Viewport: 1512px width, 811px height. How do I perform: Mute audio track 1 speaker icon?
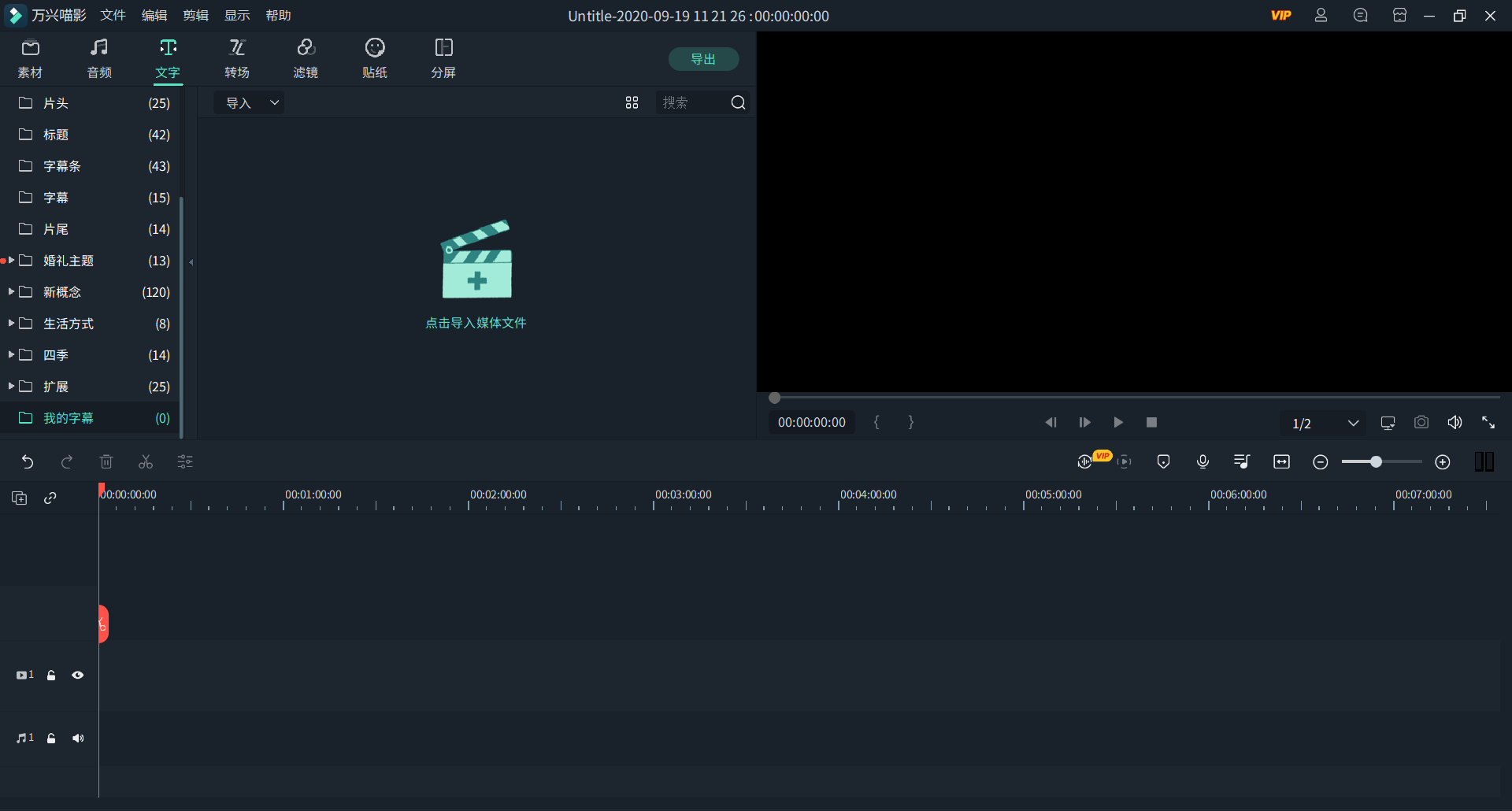(x=78, y=739)
